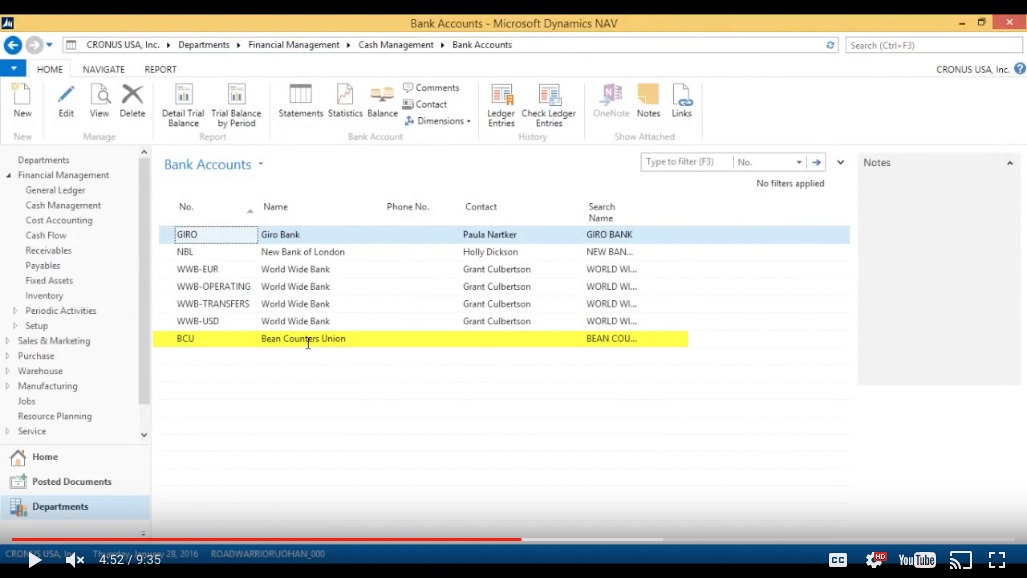This screenshot has height=578, width=1027.
Task: Open Trial Balance by Period report
Action: (x=236, y=105)
